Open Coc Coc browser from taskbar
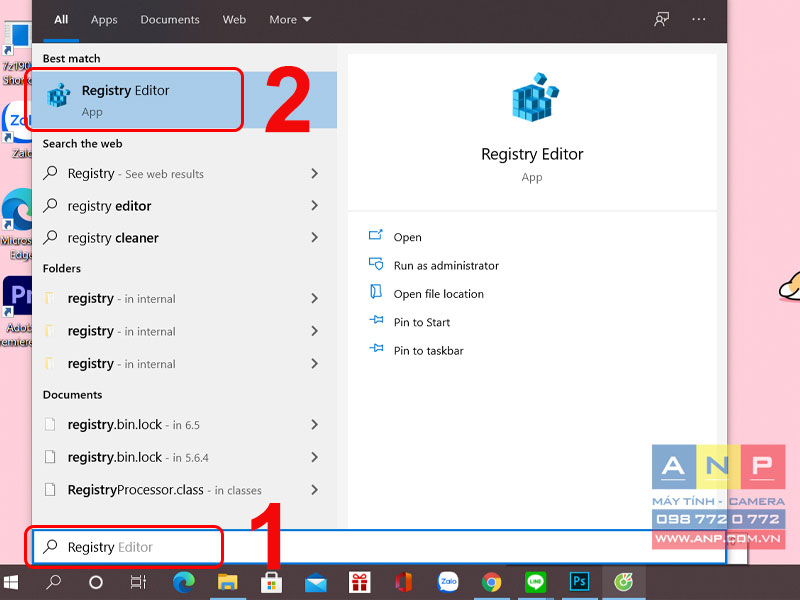800x600 pixels. coord(623,582)
